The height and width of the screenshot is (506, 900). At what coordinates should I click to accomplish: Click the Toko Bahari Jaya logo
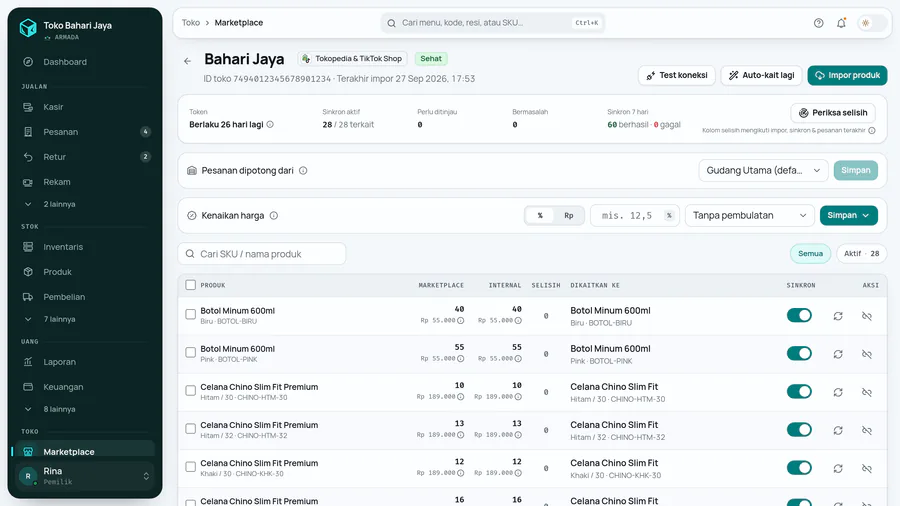(x=28, y=28)
